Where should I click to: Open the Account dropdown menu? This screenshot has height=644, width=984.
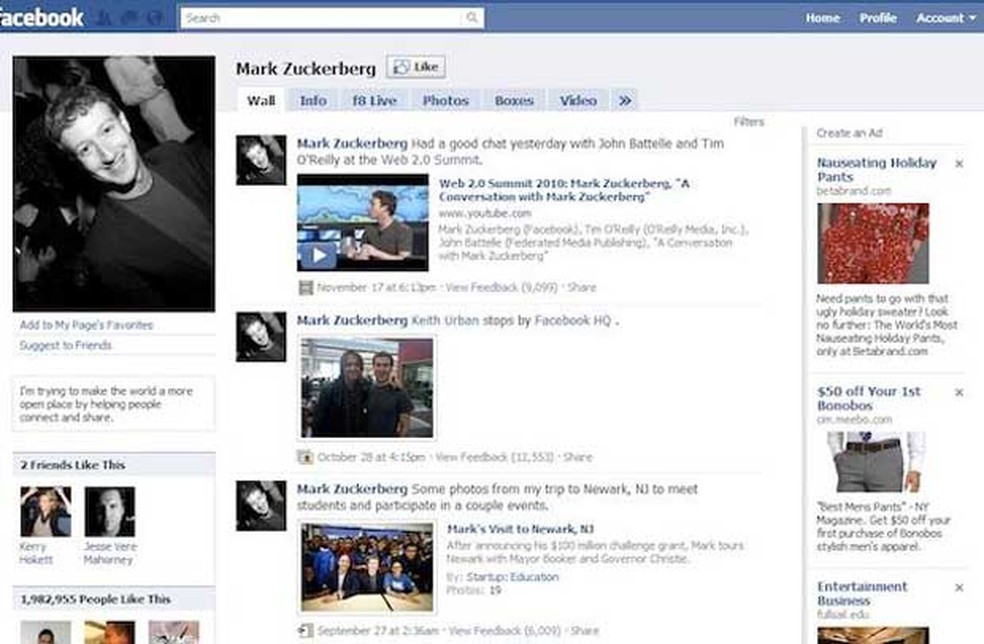coord(945,17)
